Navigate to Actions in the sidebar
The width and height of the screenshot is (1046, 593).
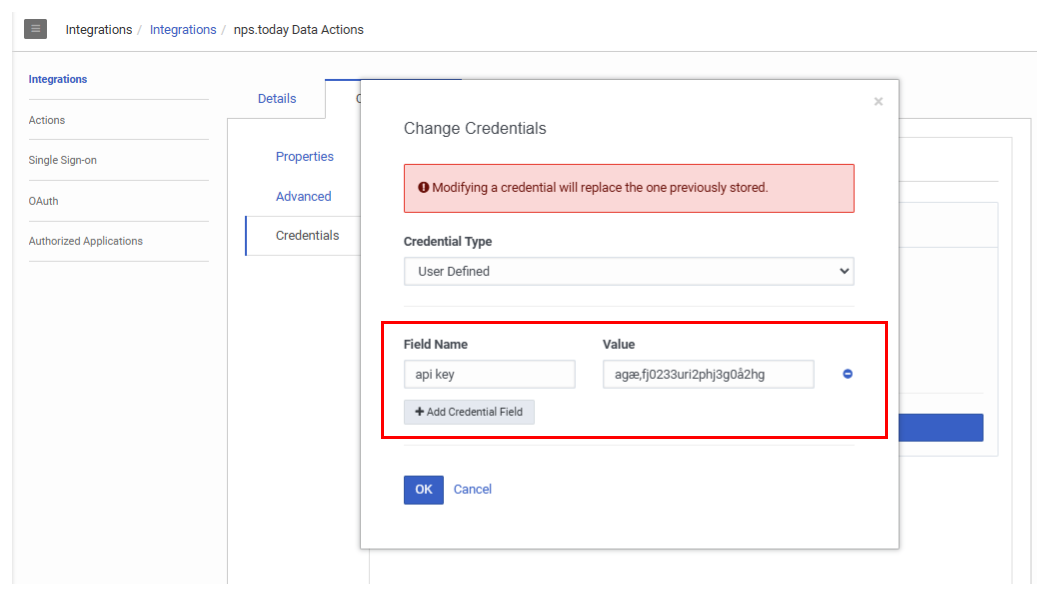tap(46, 119)
